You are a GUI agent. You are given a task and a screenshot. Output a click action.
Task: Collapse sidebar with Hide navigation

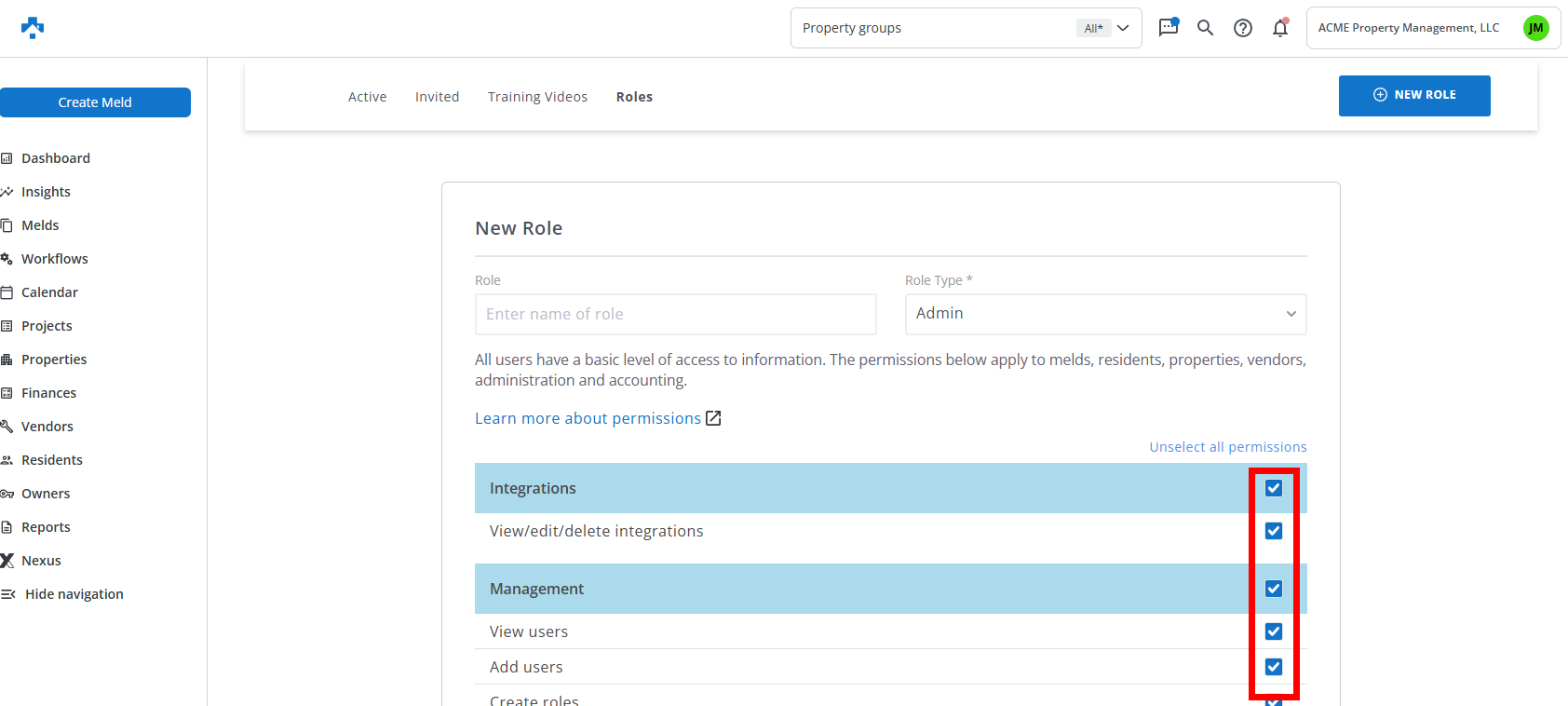tap(74, 594)
